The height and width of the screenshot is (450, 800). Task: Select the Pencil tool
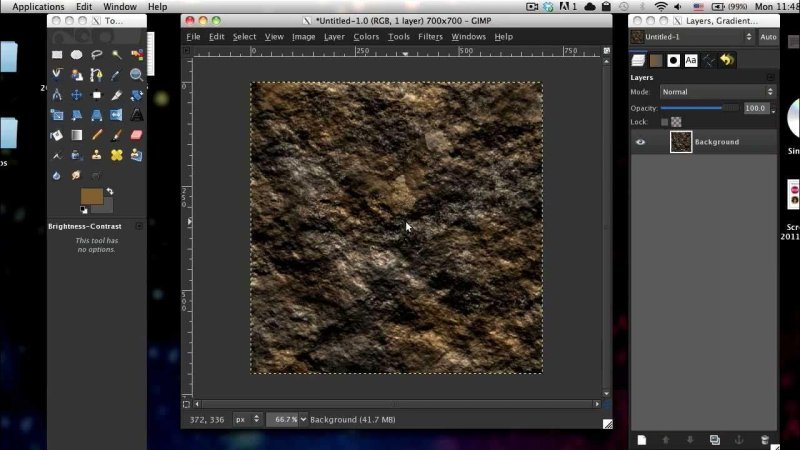(x=97, y=135)
